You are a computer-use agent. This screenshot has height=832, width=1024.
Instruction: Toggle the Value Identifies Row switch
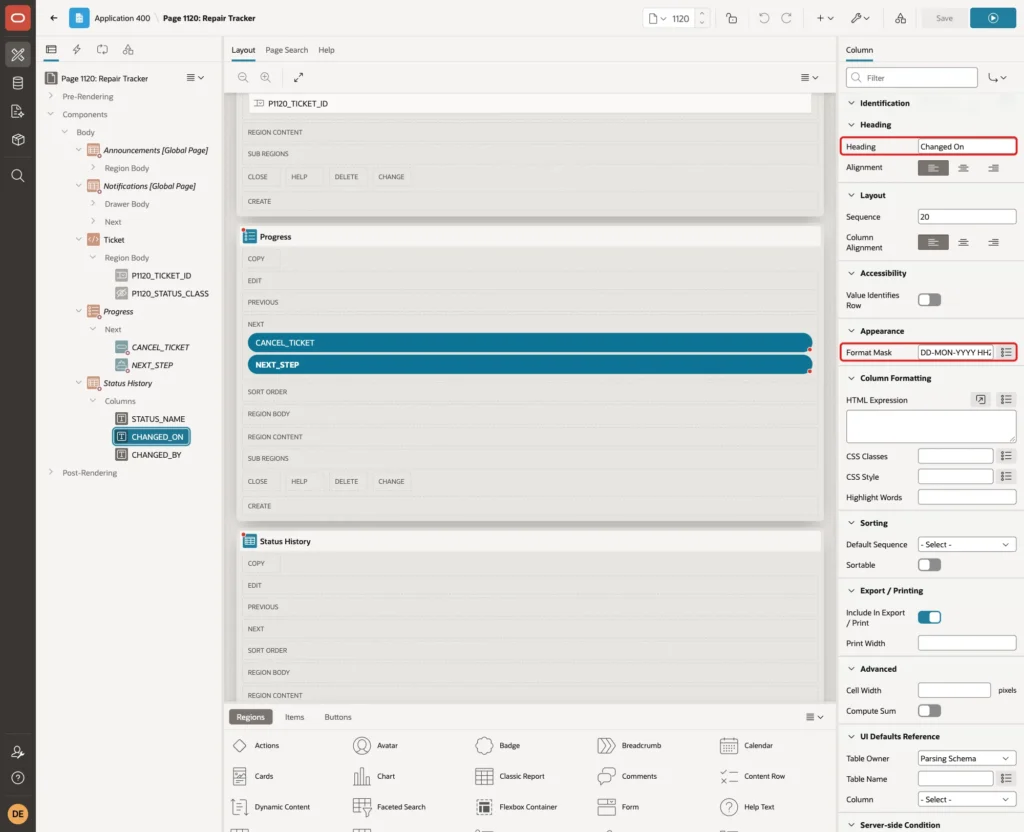coord(929,300)
